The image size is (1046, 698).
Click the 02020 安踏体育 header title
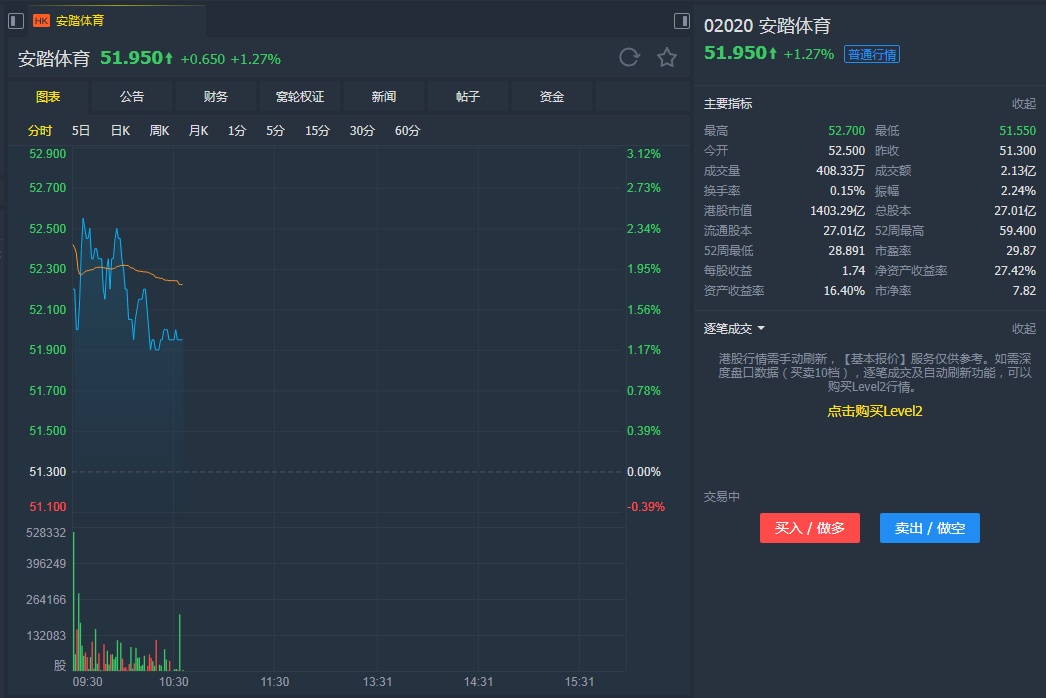[x=767, y=26]
